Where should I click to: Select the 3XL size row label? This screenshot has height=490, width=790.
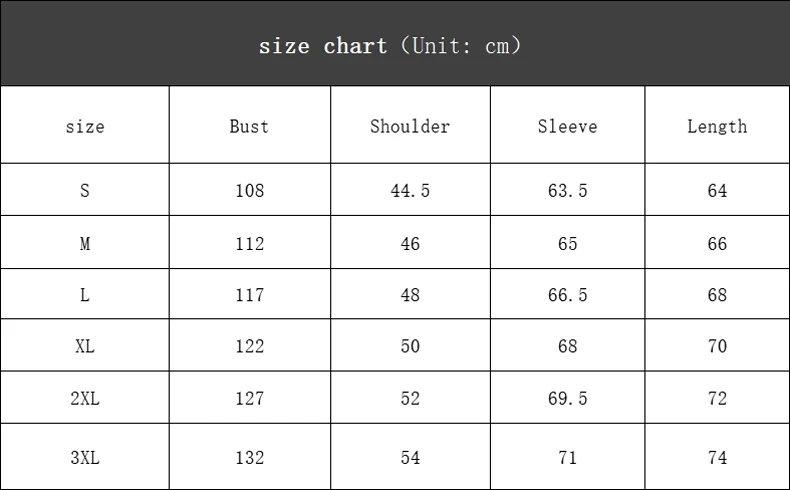[85, 457]
